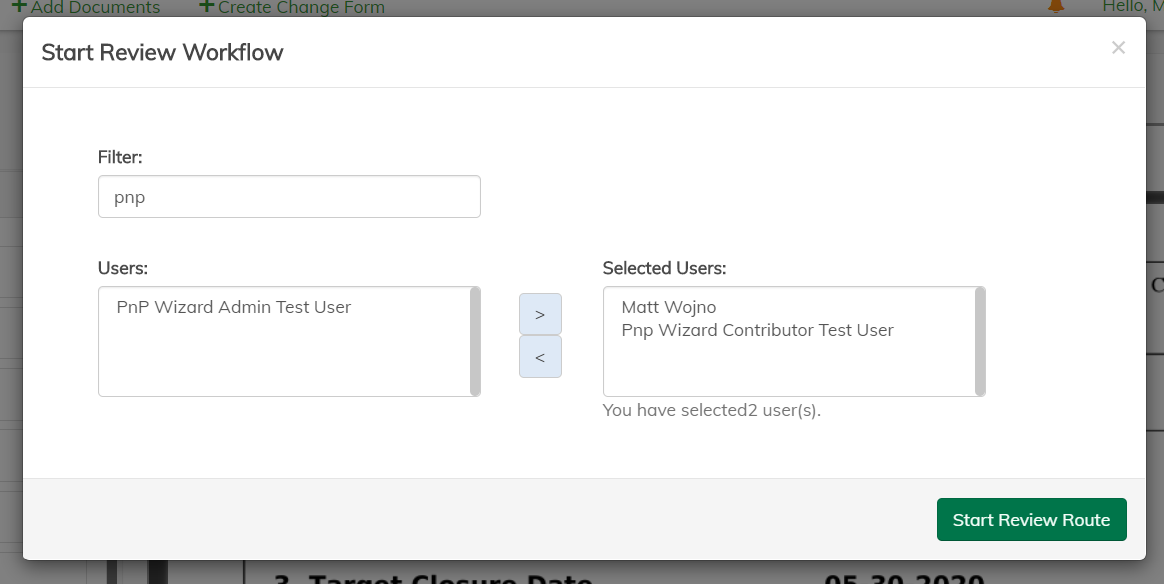1164x584 pixels.
Task: Click the Selected Users label
Action: (x=664, y=268)
